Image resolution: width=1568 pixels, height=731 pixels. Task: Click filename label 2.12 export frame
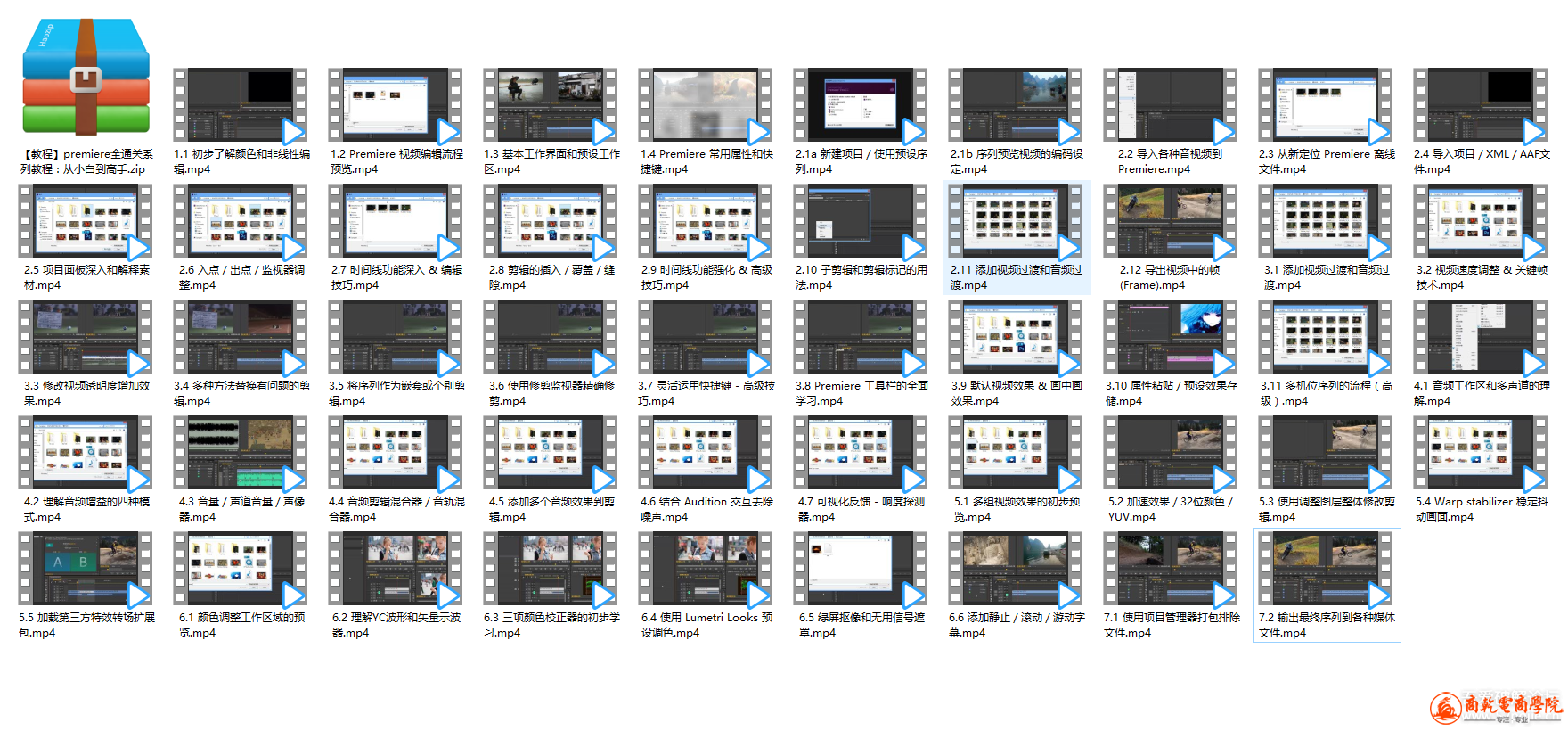coord(1170,277)
